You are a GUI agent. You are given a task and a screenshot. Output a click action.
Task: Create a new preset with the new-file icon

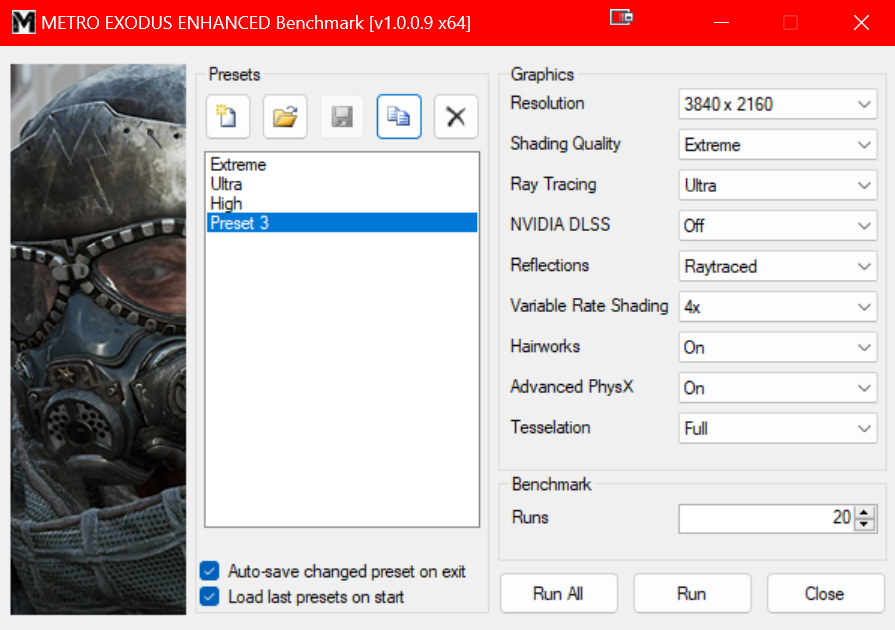228,117
